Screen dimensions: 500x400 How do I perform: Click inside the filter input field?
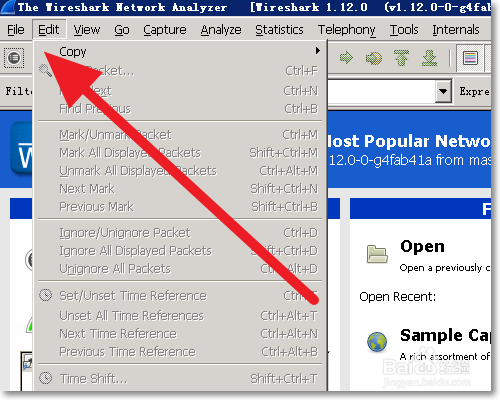click(x=381, y=91)
